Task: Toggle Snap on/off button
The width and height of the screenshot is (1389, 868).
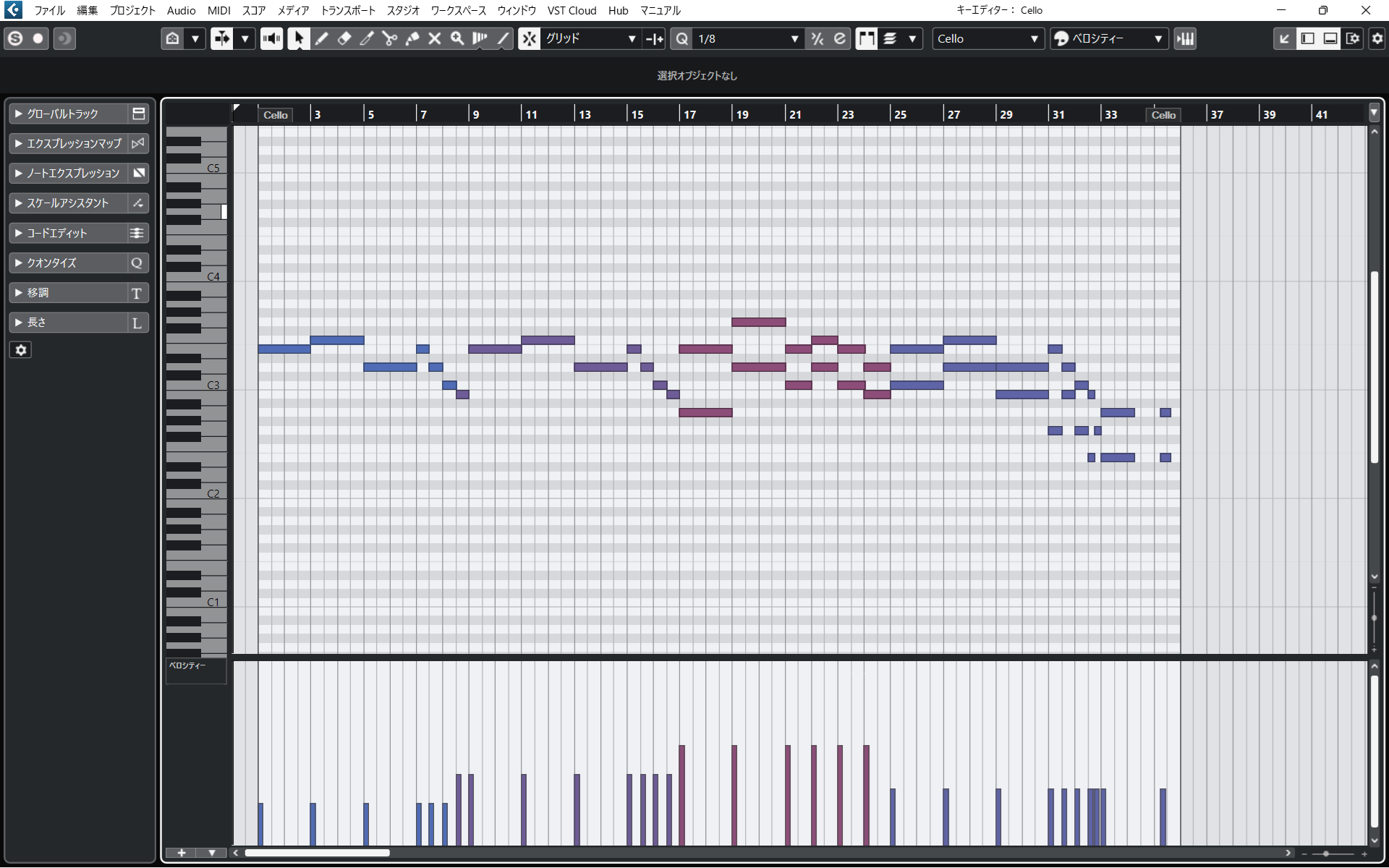Action: pyautogui.click(x=530, y=39)
